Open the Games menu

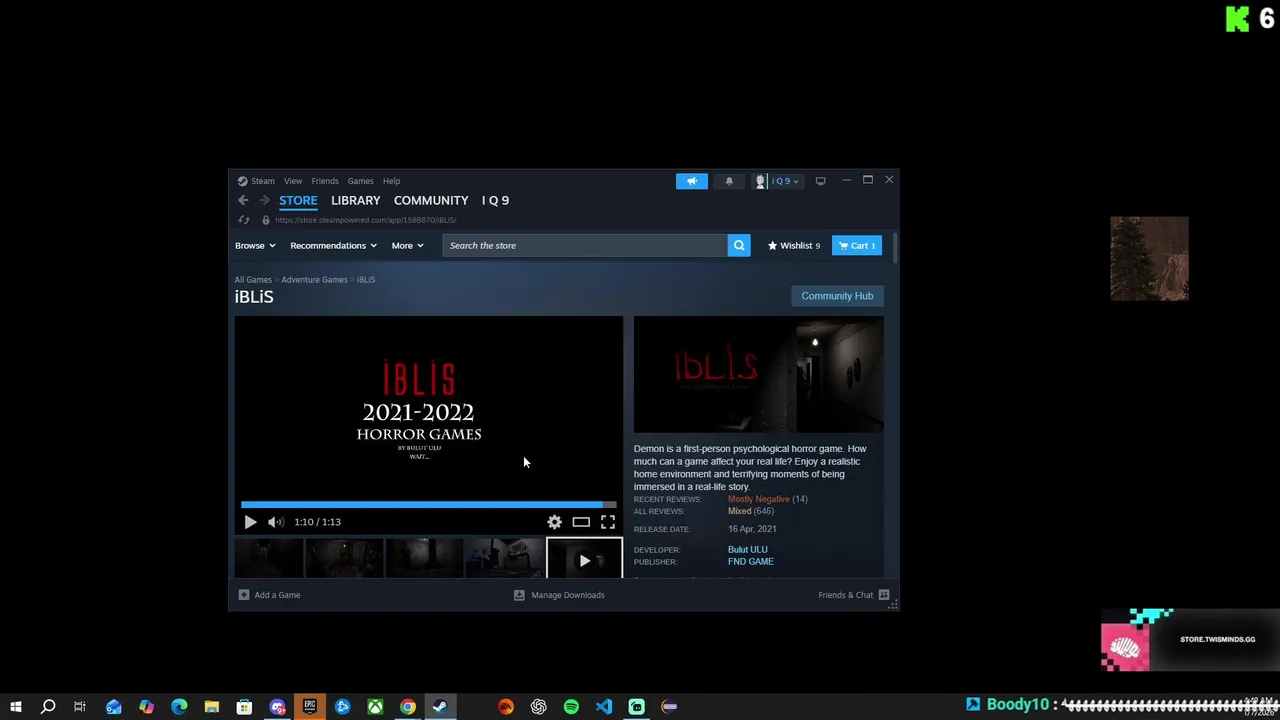click(360, 181)
